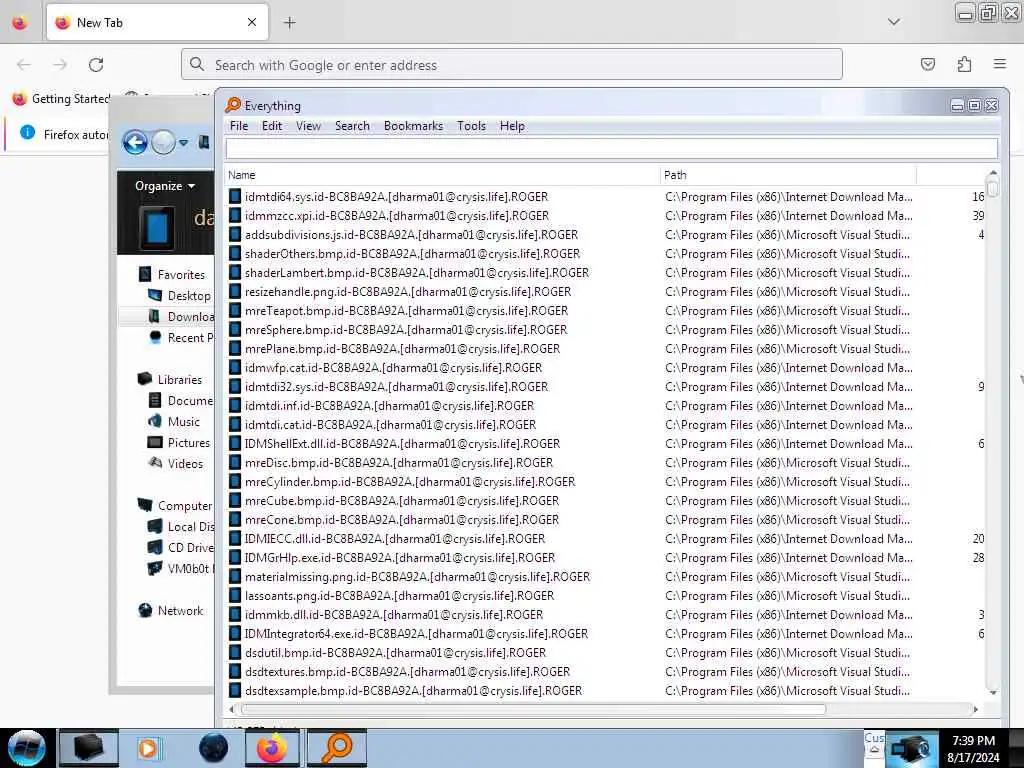Go back in the Explorer window
The width and height of the screenshot is (1024, 768).
(x=135, y=142)
